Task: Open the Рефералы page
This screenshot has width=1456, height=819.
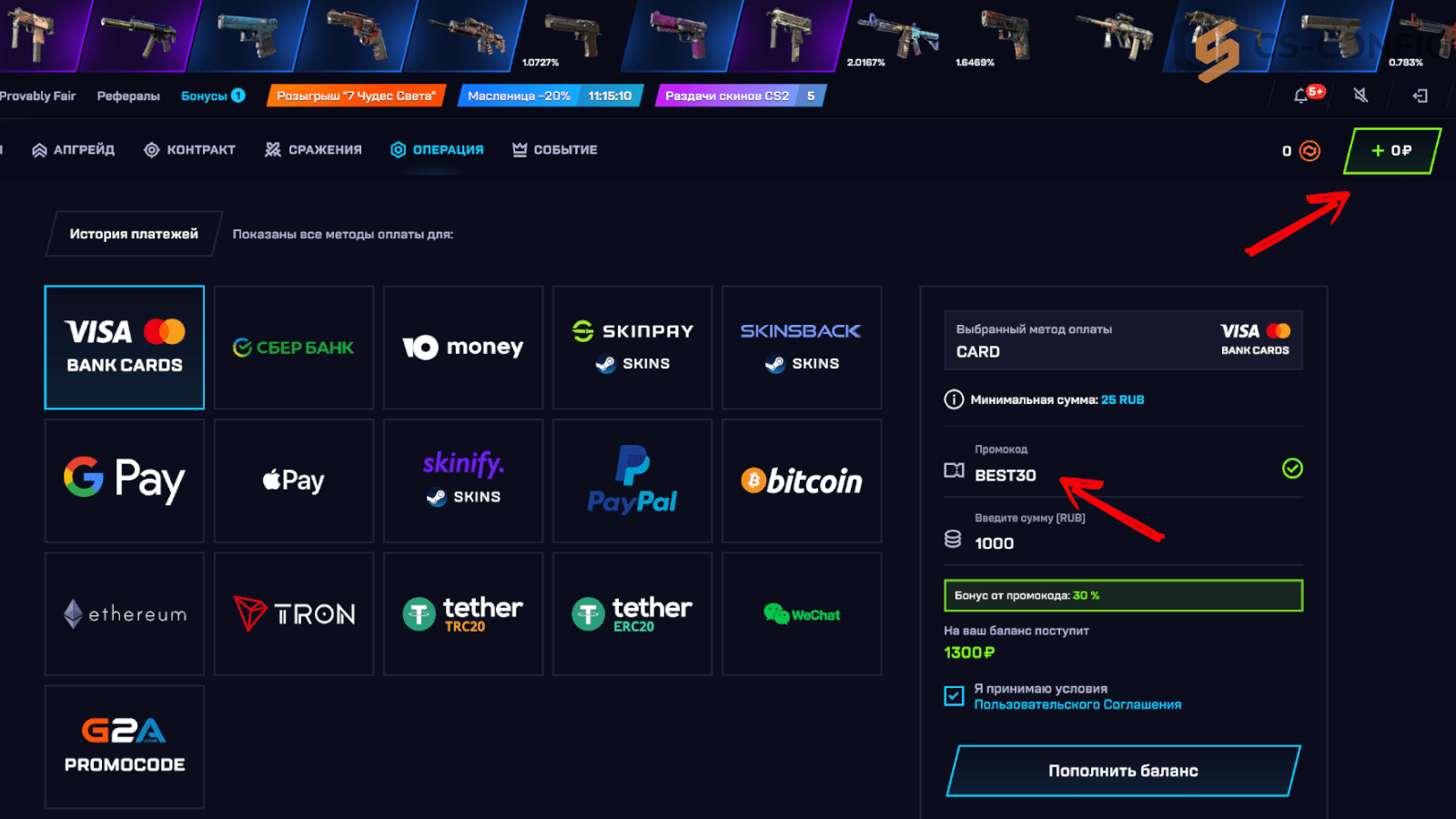Action: [128, 96]
